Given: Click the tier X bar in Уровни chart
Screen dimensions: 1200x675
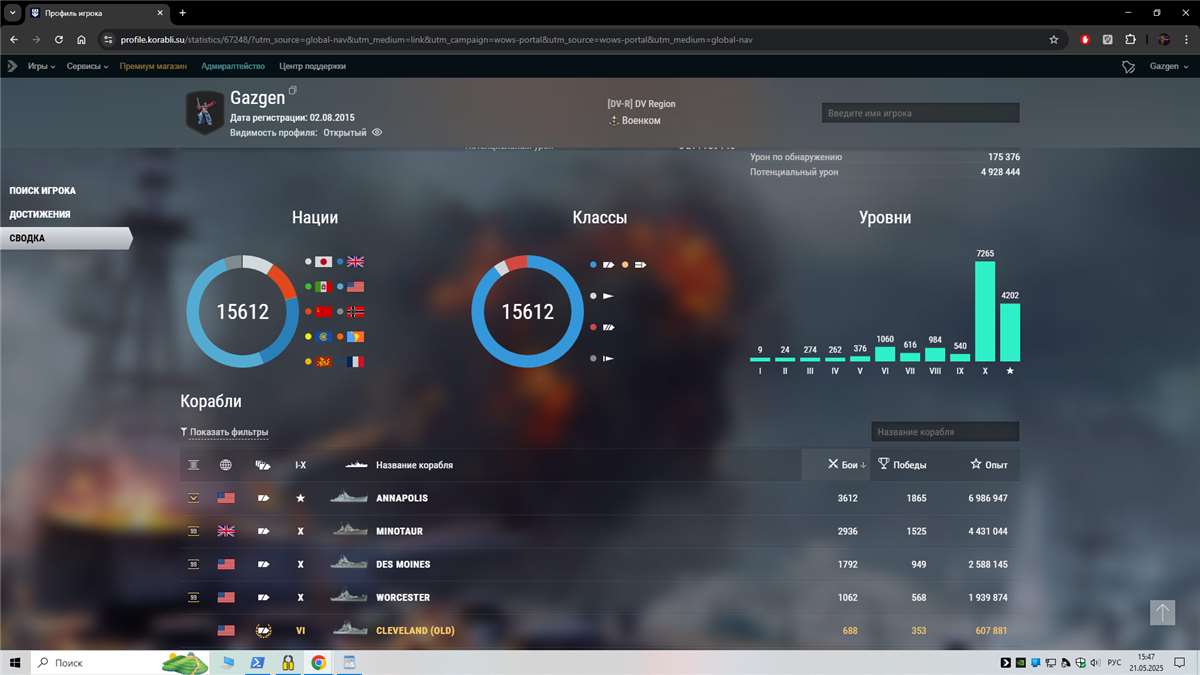Looking at the screenshot, I should pyautogui.click(x=984, y=310).
